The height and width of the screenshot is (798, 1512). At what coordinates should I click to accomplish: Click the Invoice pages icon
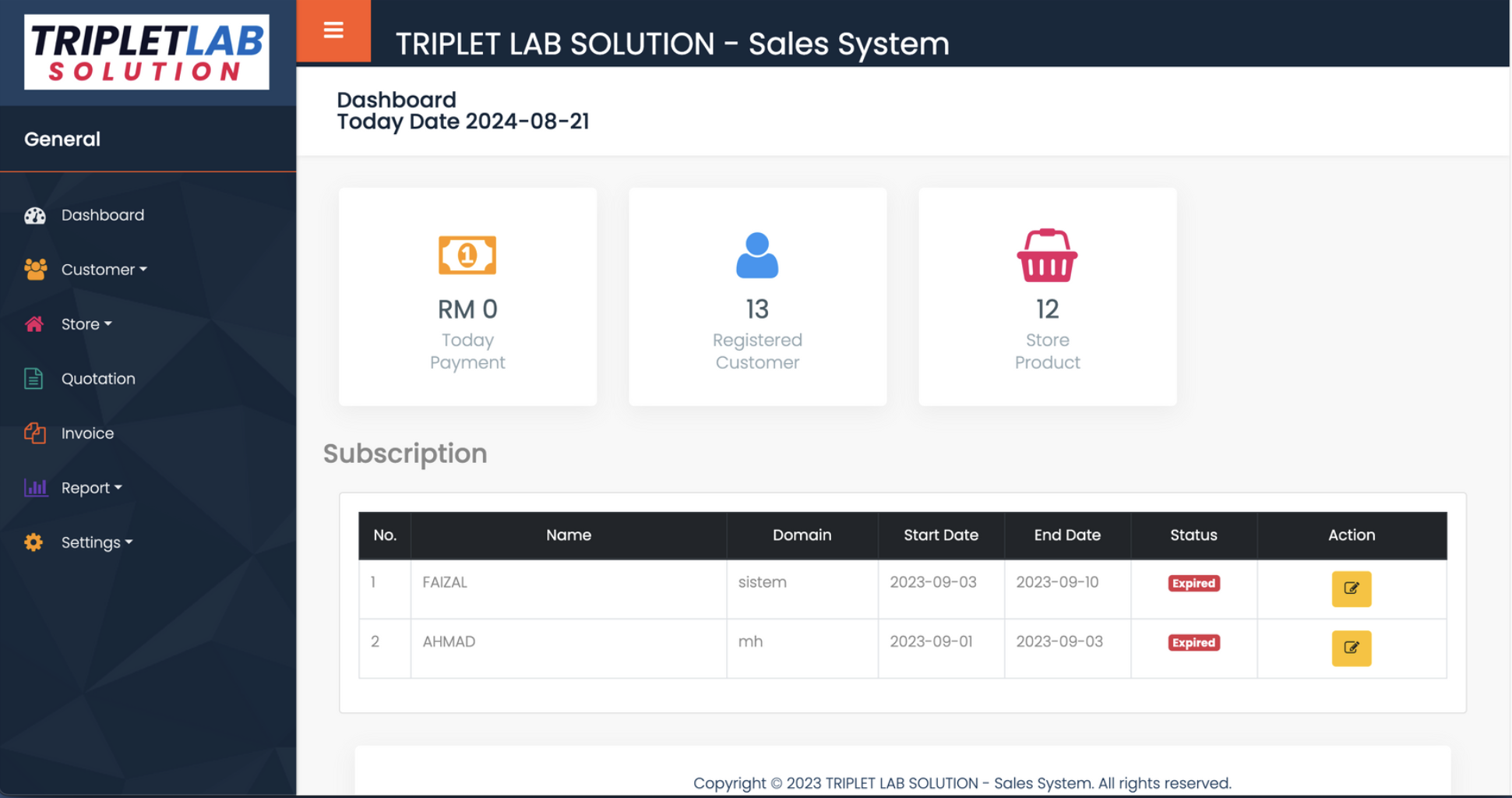[x=34, y=433]
